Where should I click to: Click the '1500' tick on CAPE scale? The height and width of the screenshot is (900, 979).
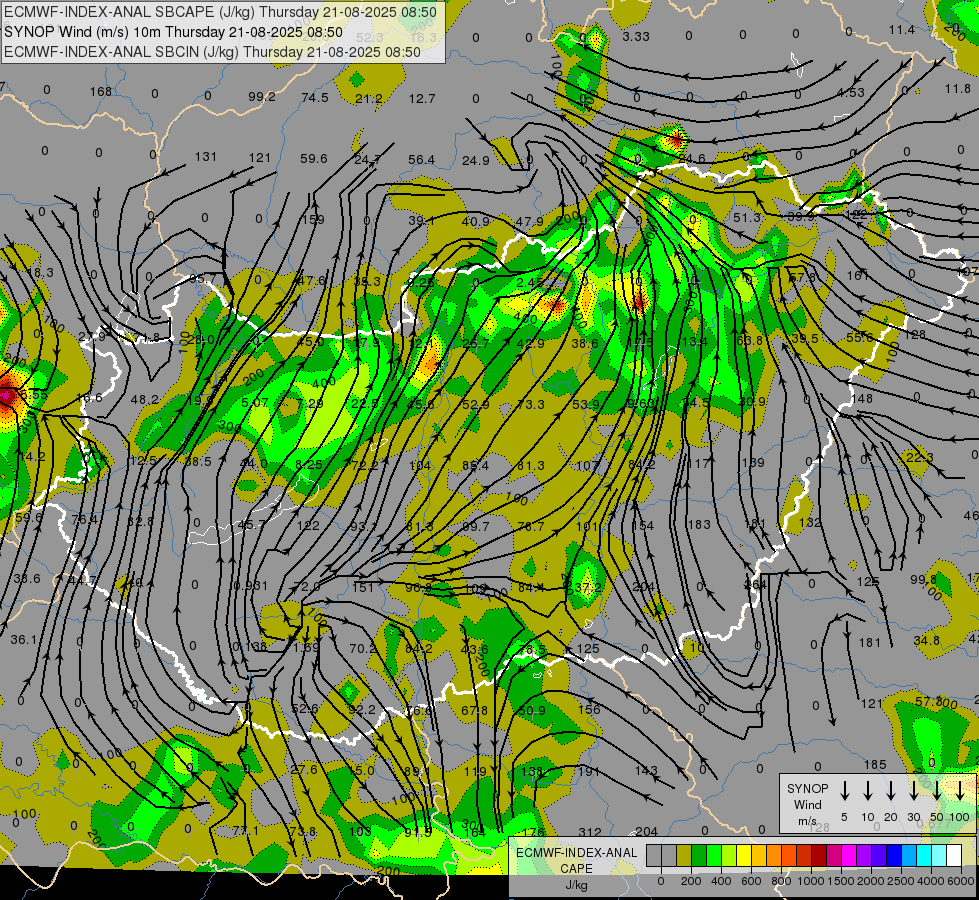842,881
